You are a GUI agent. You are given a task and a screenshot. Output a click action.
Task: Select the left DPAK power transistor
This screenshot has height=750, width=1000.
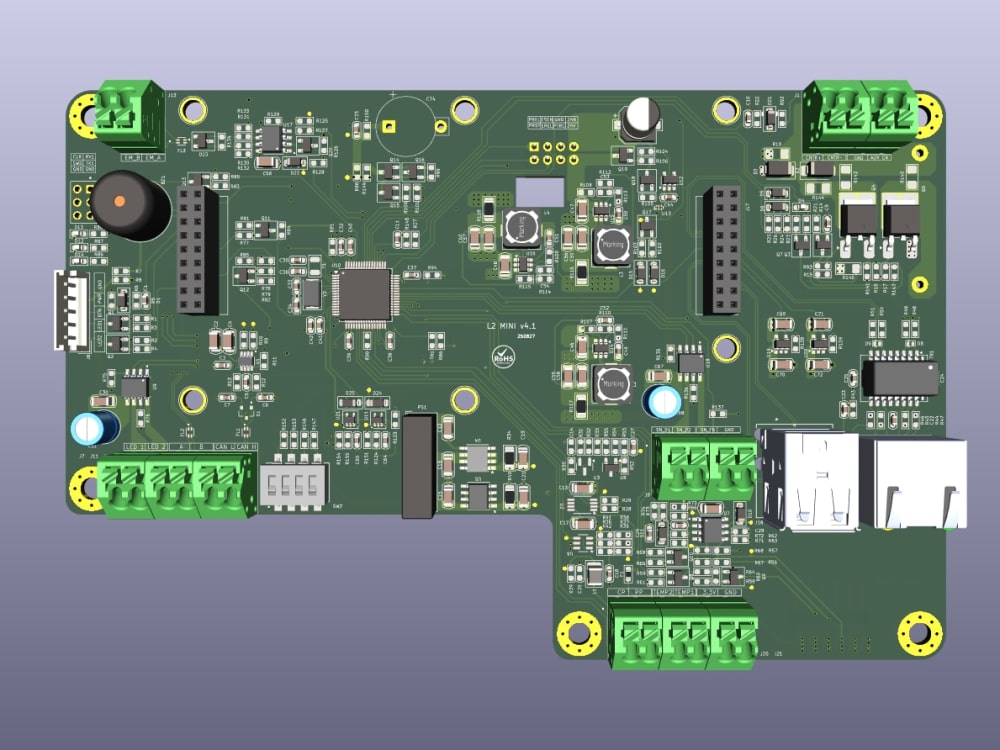pyautogui.click(x=858, y=224)
